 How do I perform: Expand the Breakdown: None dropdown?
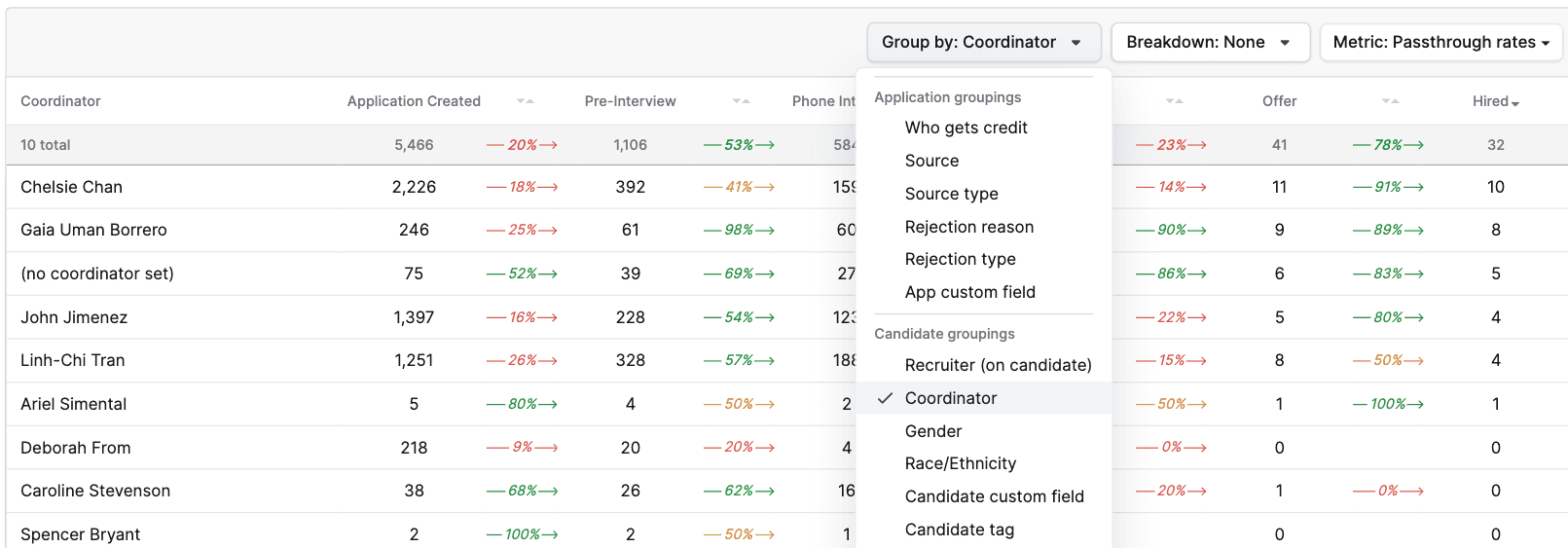pos(1208,43)
